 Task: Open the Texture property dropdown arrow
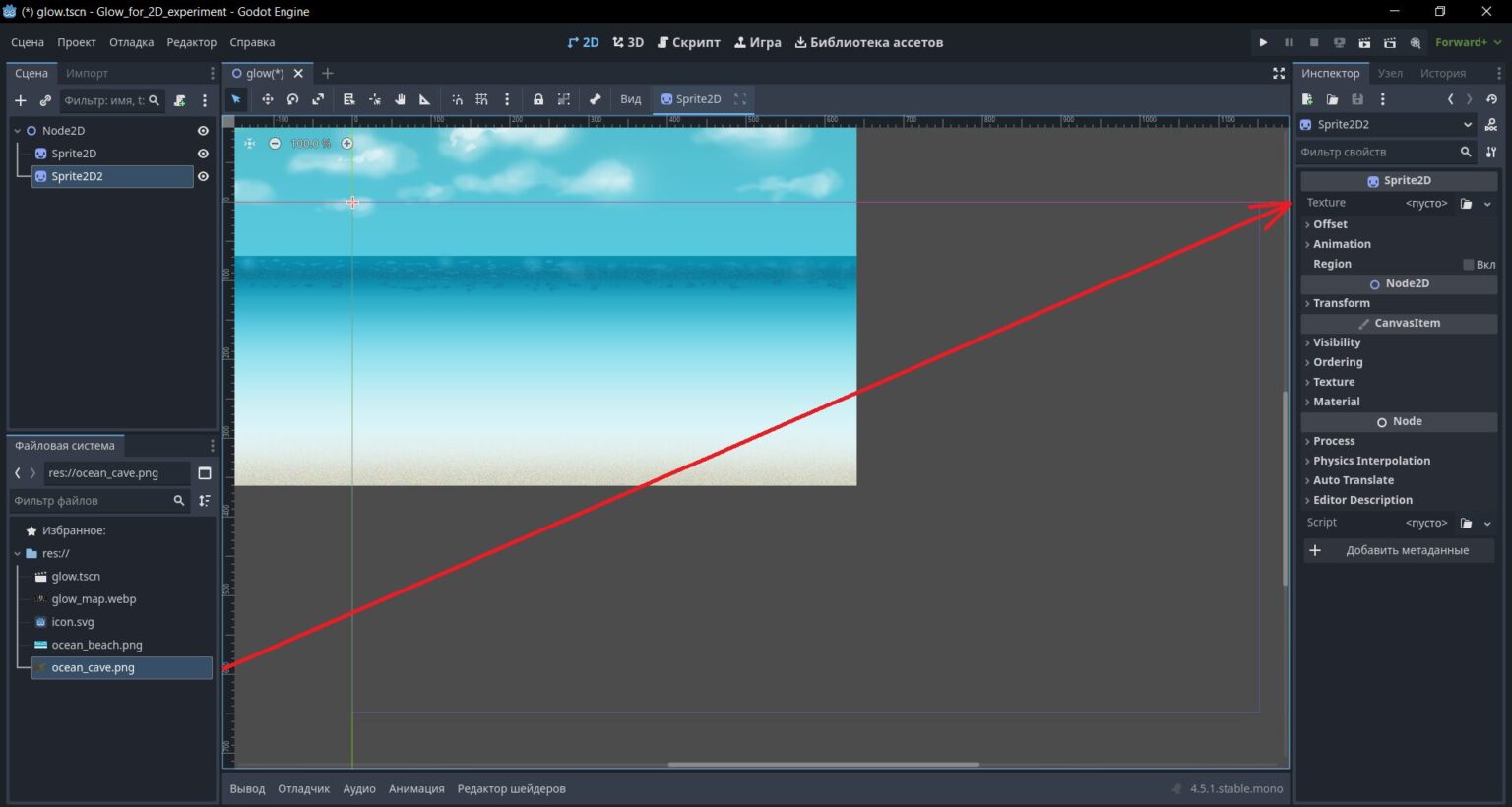[1487, 204]
